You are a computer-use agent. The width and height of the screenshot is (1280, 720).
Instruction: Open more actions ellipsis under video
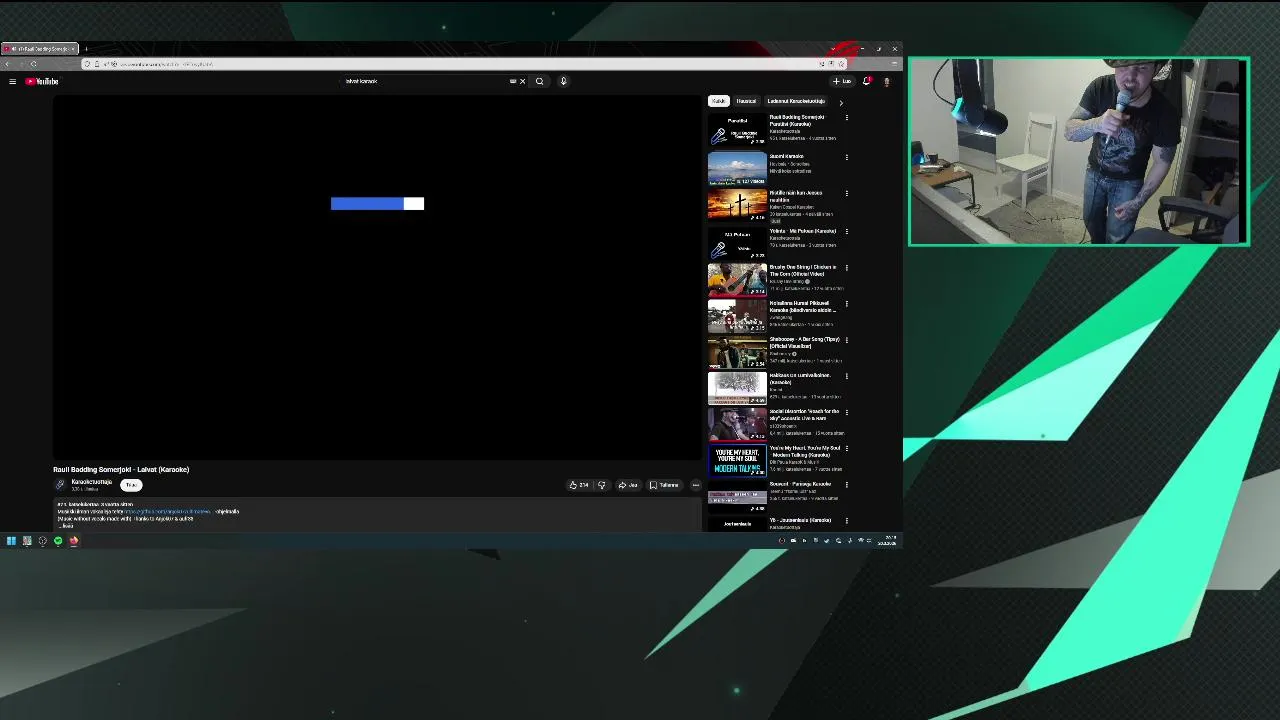click(696, 485)
